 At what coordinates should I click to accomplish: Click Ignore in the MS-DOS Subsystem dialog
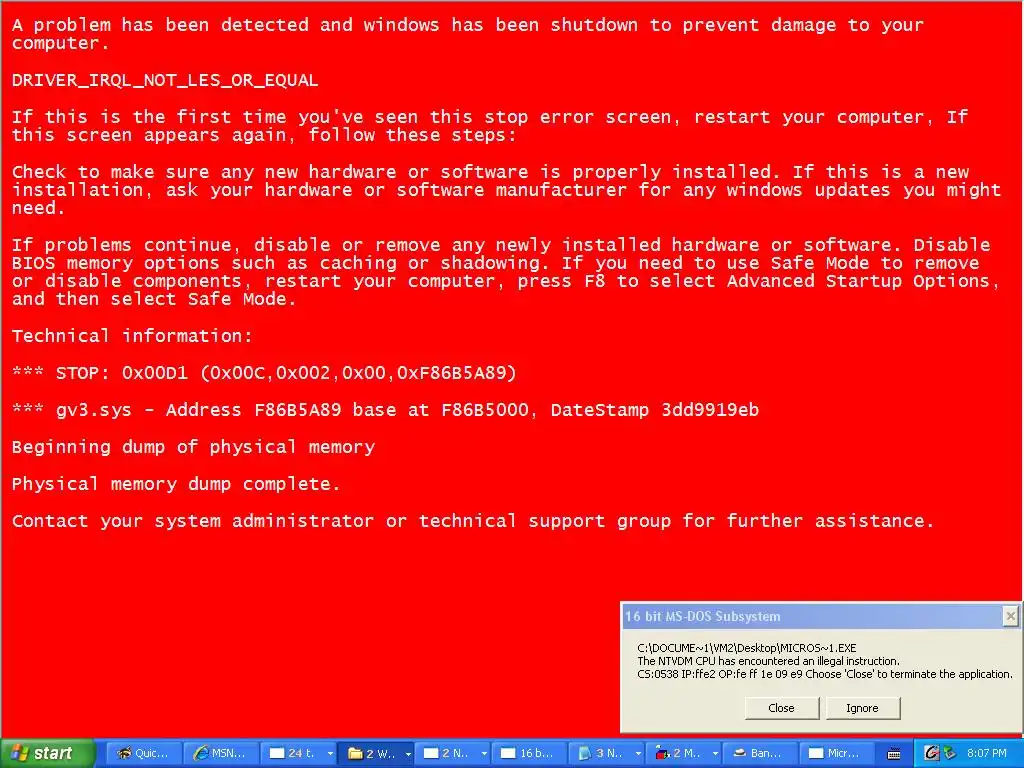coord(863,708)
